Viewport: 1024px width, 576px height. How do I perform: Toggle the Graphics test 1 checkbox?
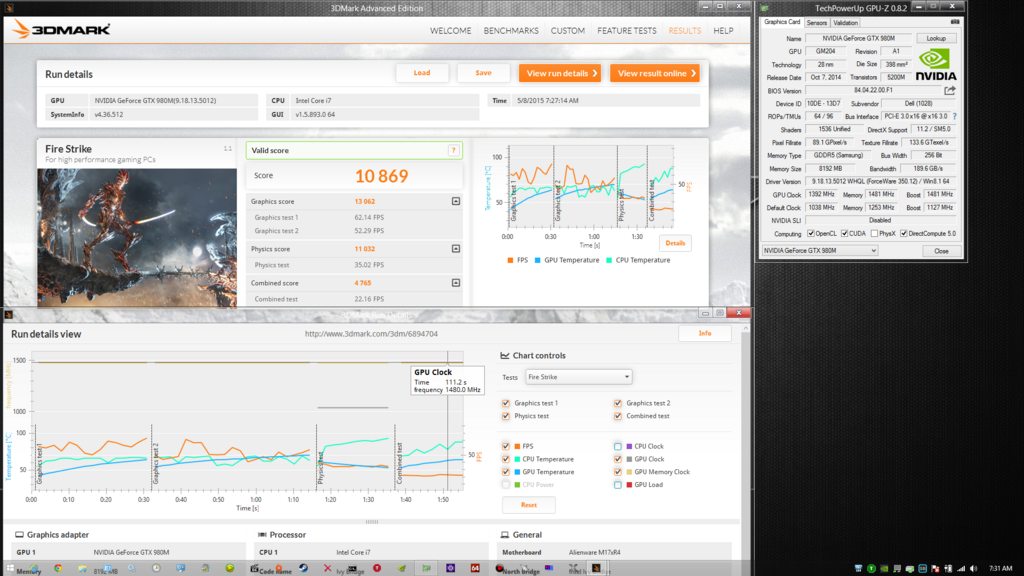[x=505, y=403]
